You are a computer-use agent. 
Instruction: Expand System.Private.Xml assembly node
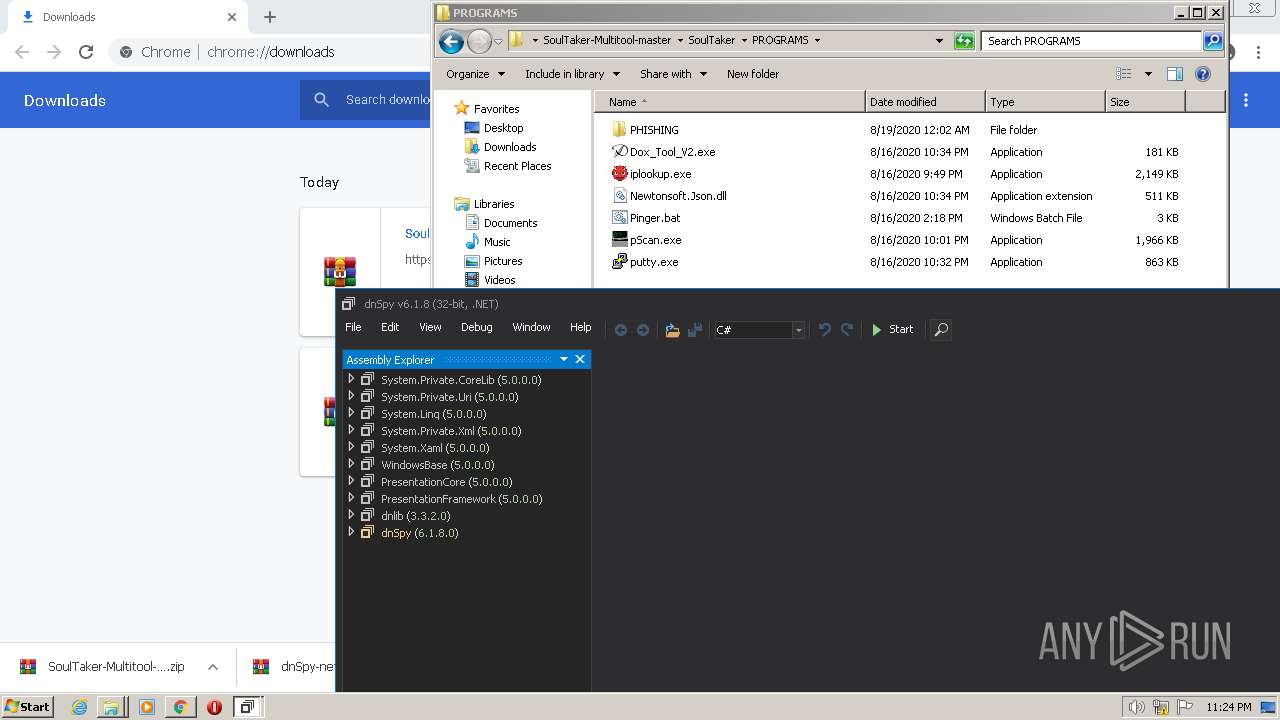351,431
